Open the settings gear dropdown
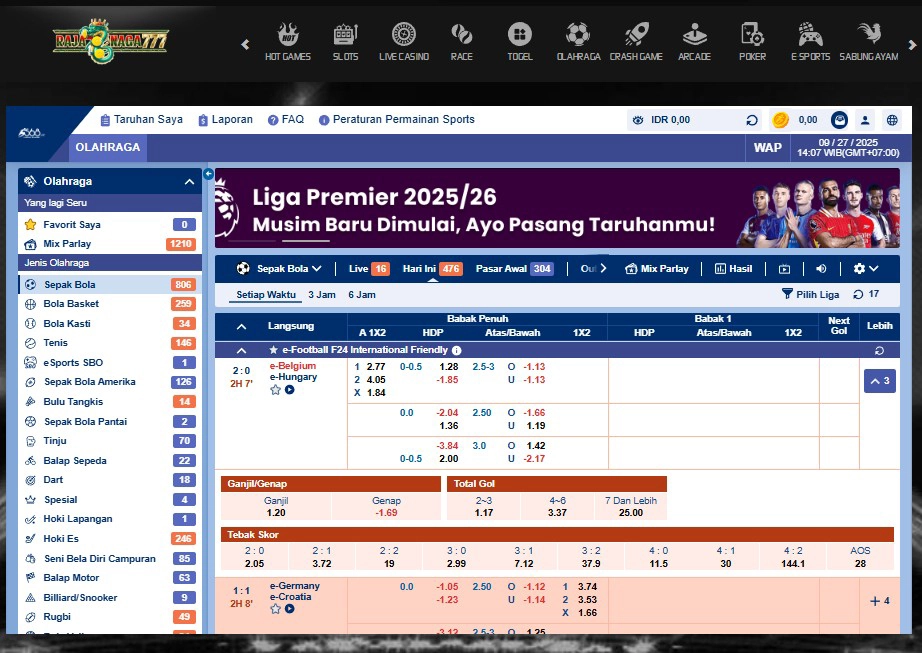 (866, 269)
